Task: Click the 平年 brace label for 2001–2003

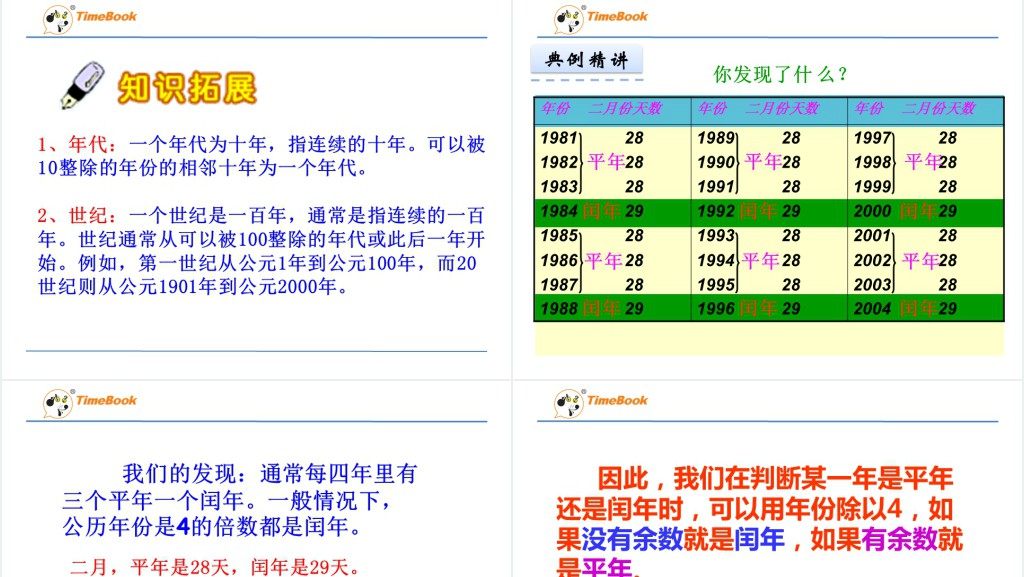Action: click(x=920, y=260)
